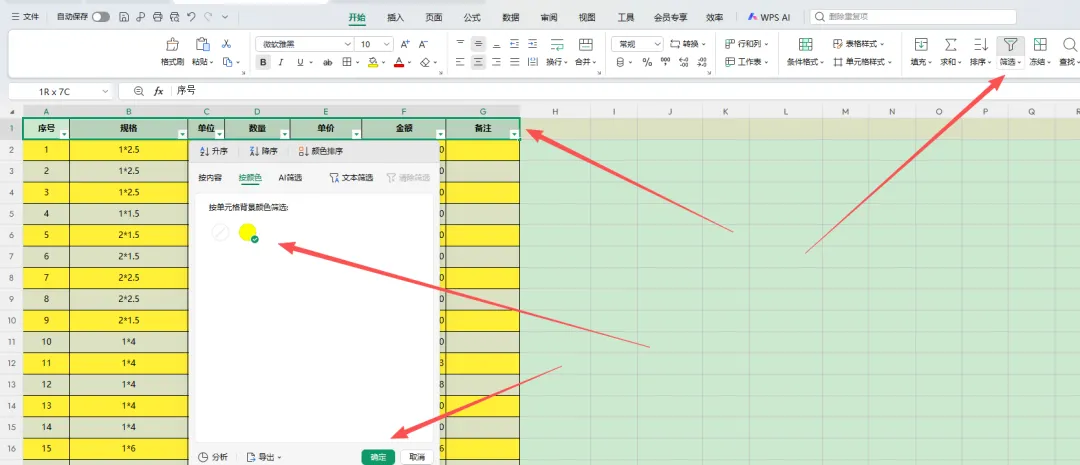Click the Conditional Formatting (条件格式) icon
The height and width of the screenshot is (465, 1080).
[x=805, y=45]
